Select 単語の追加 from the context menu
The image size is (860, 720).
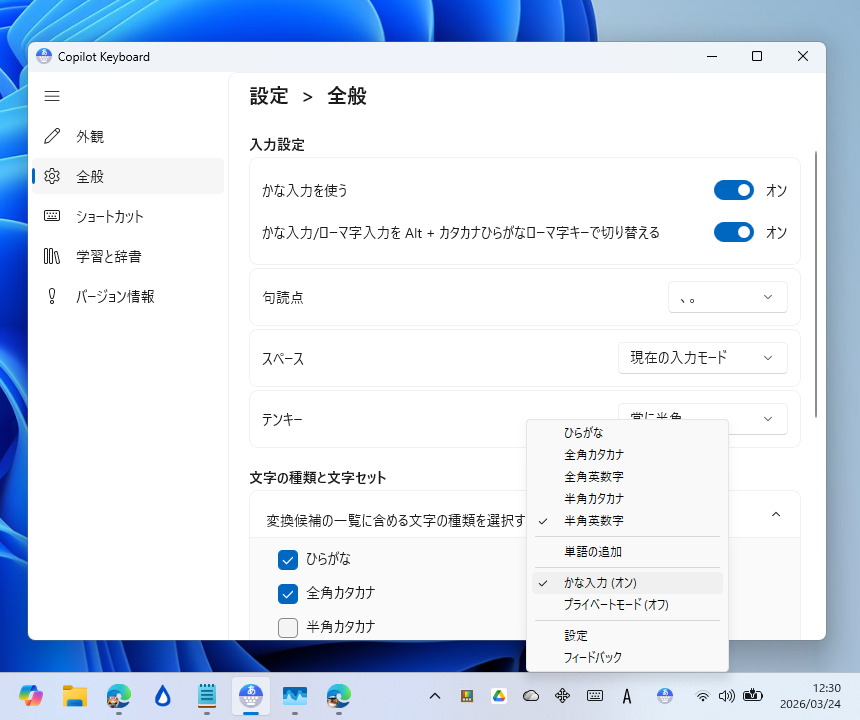[x=589, y=551]
